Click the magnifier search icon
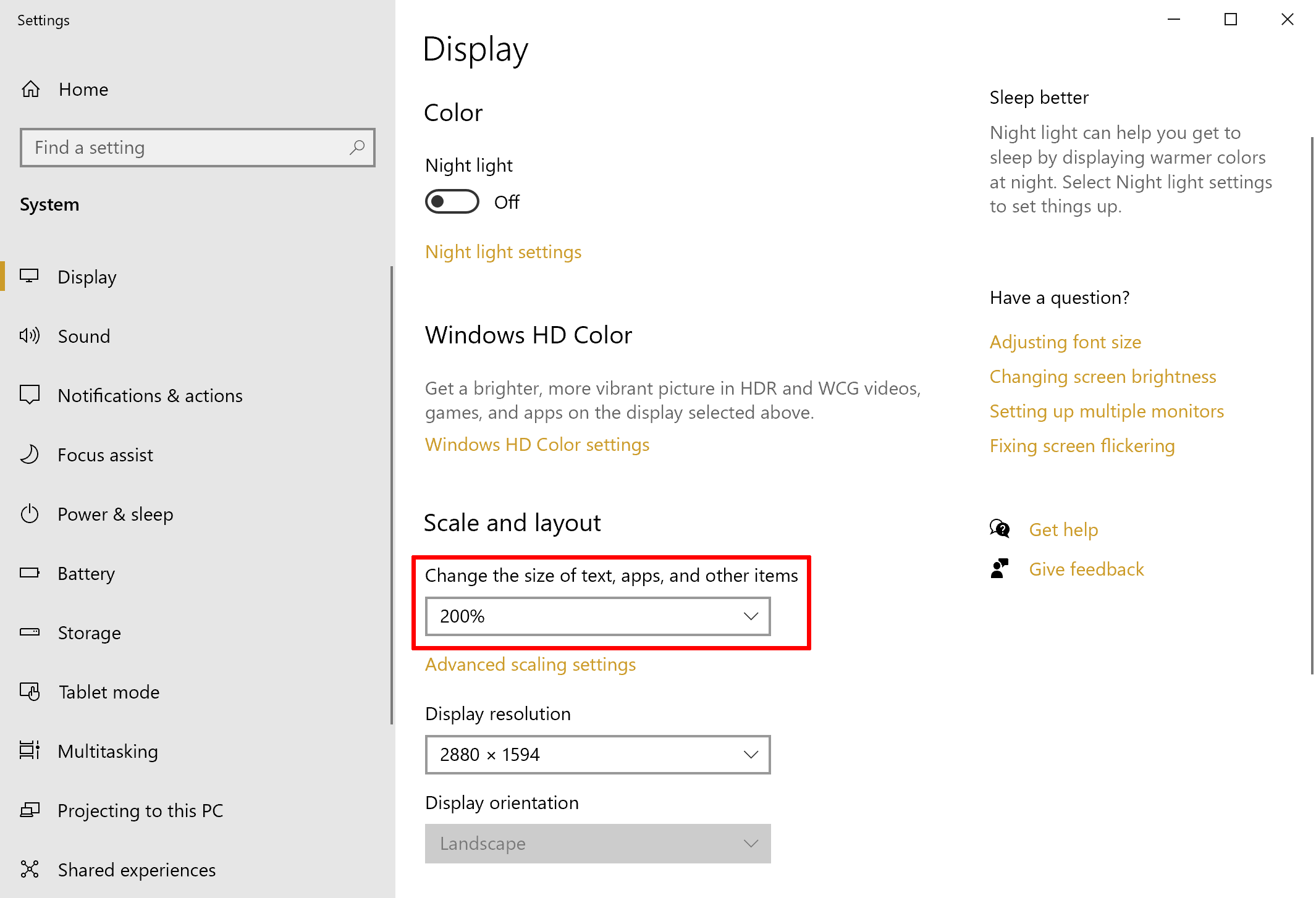The width and height of the screenshot is (1316, 898). [x=356, y=148]
